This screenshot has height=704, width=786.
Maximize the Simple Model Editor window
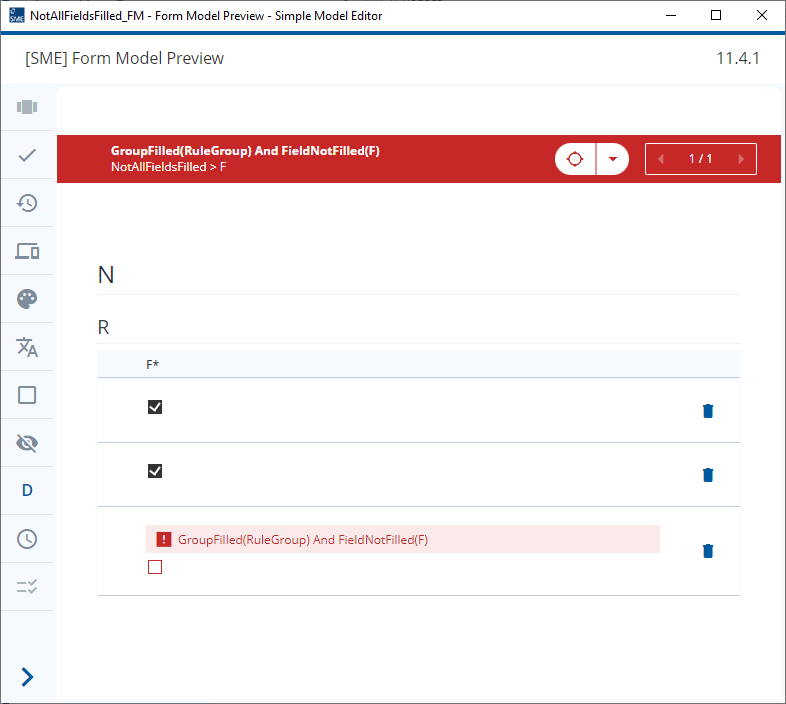tap(716, 16)
